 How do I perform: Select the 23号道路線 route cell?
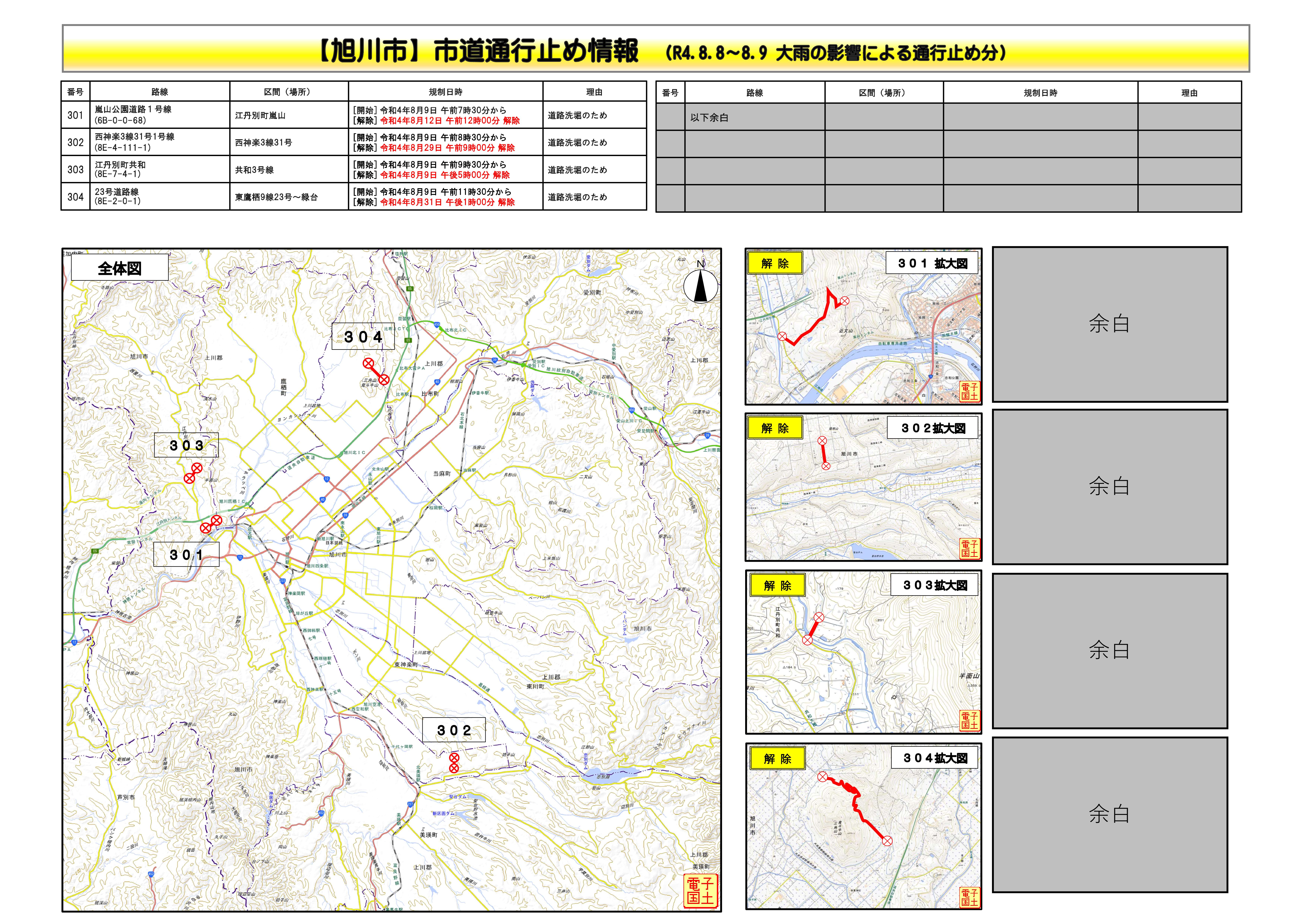coord(160,197)
